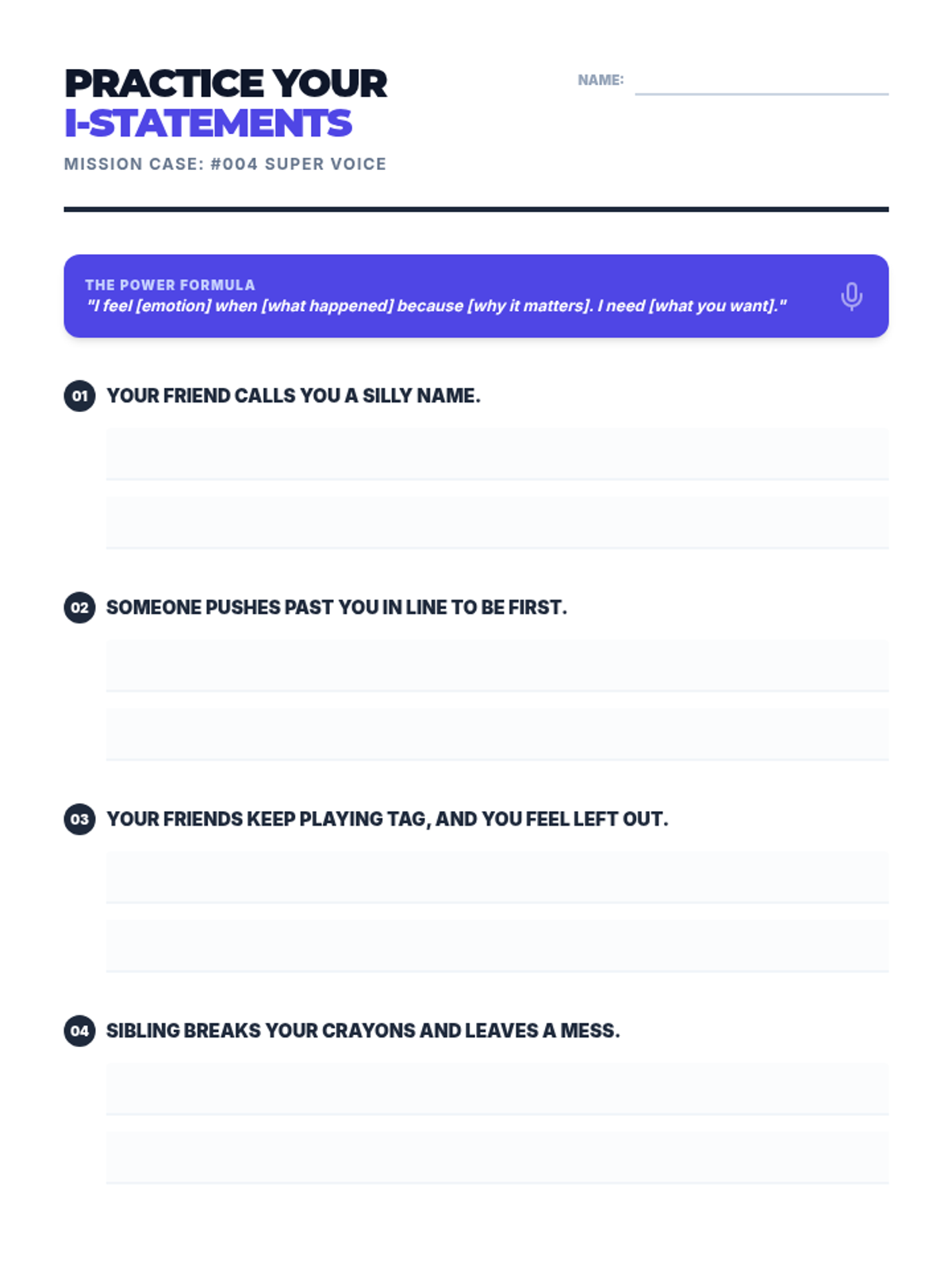Image resolution: width=952 pixels, height=1270 pixels.
Task: Click first answer line under playing tag prompt
Action: [497, 878]
